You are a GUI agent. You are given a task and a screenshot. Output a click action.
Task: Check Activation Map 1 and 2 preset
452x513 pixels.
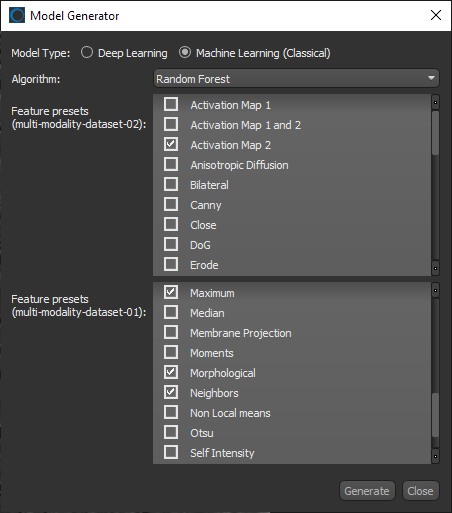click(171, 124)
